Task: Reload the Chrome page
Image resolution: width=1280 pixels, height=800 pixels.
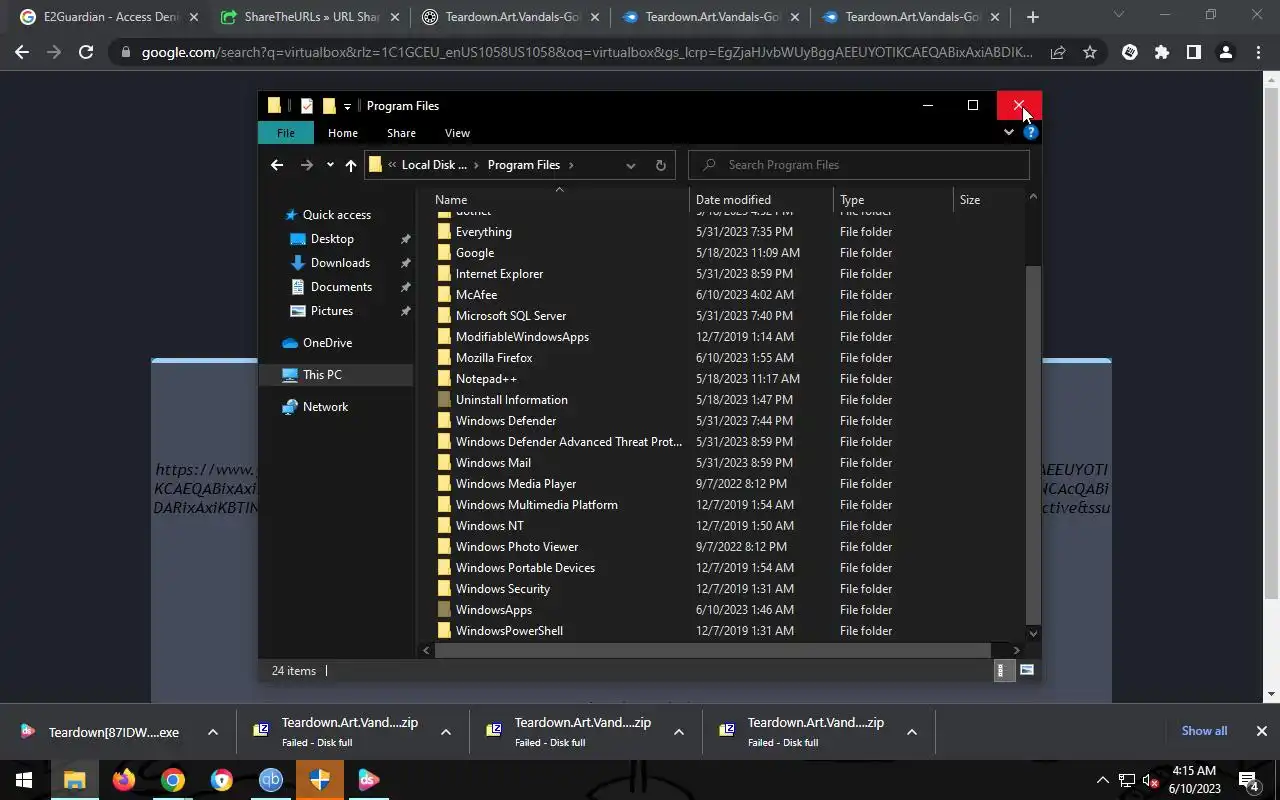Action: coord(86,52)
